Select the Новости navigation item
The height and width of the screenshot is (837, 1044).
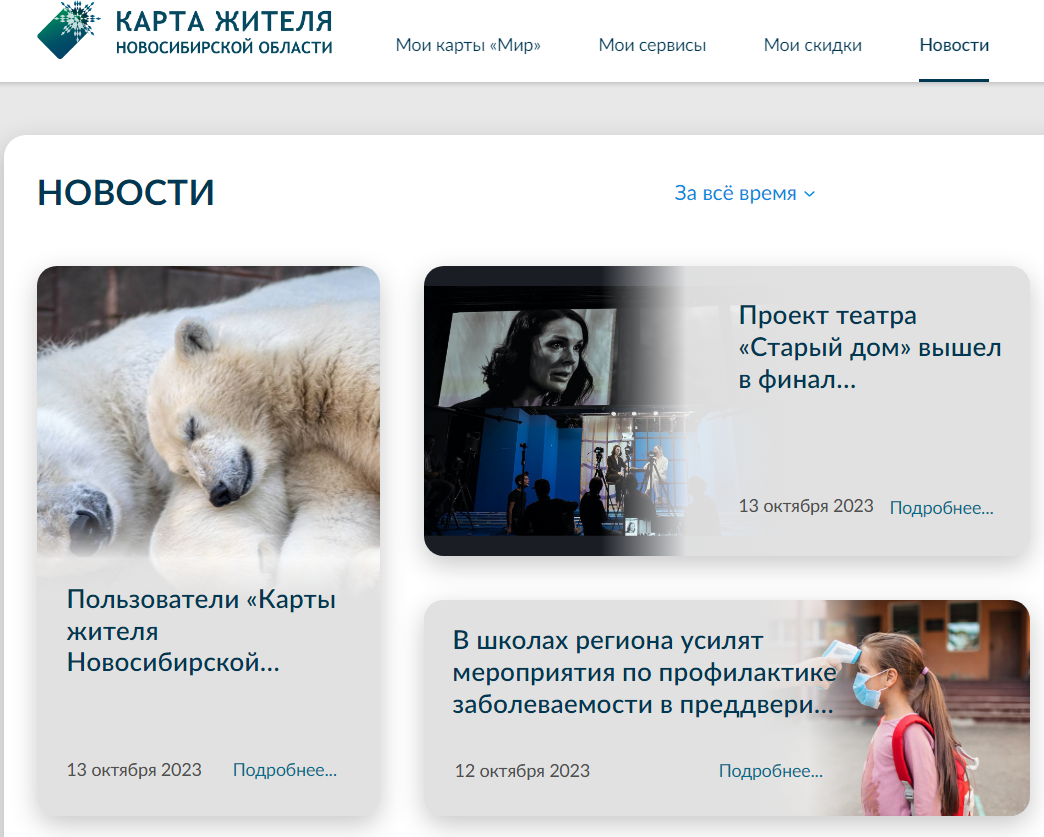point(954,45)
